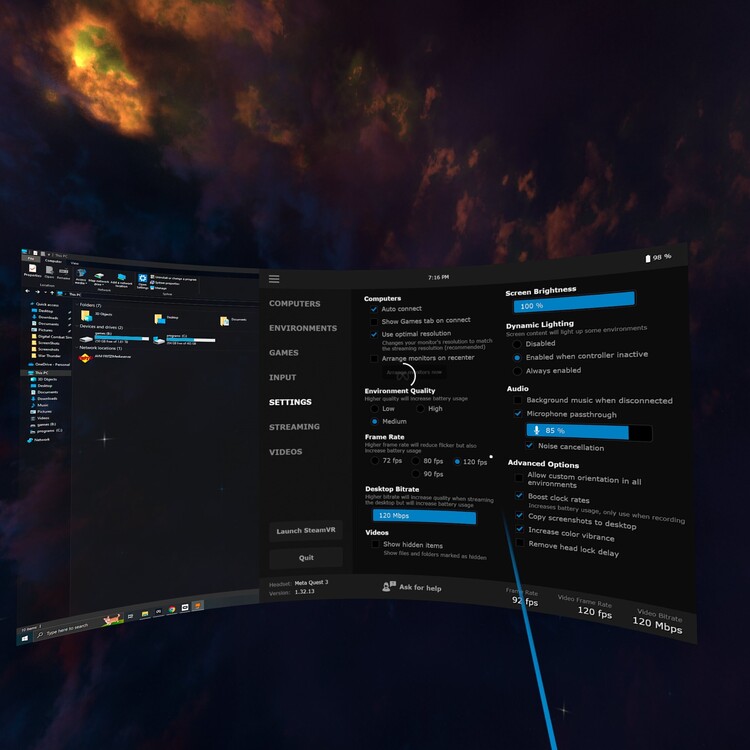Click the Quit button
750x750 pixels.
306,558
